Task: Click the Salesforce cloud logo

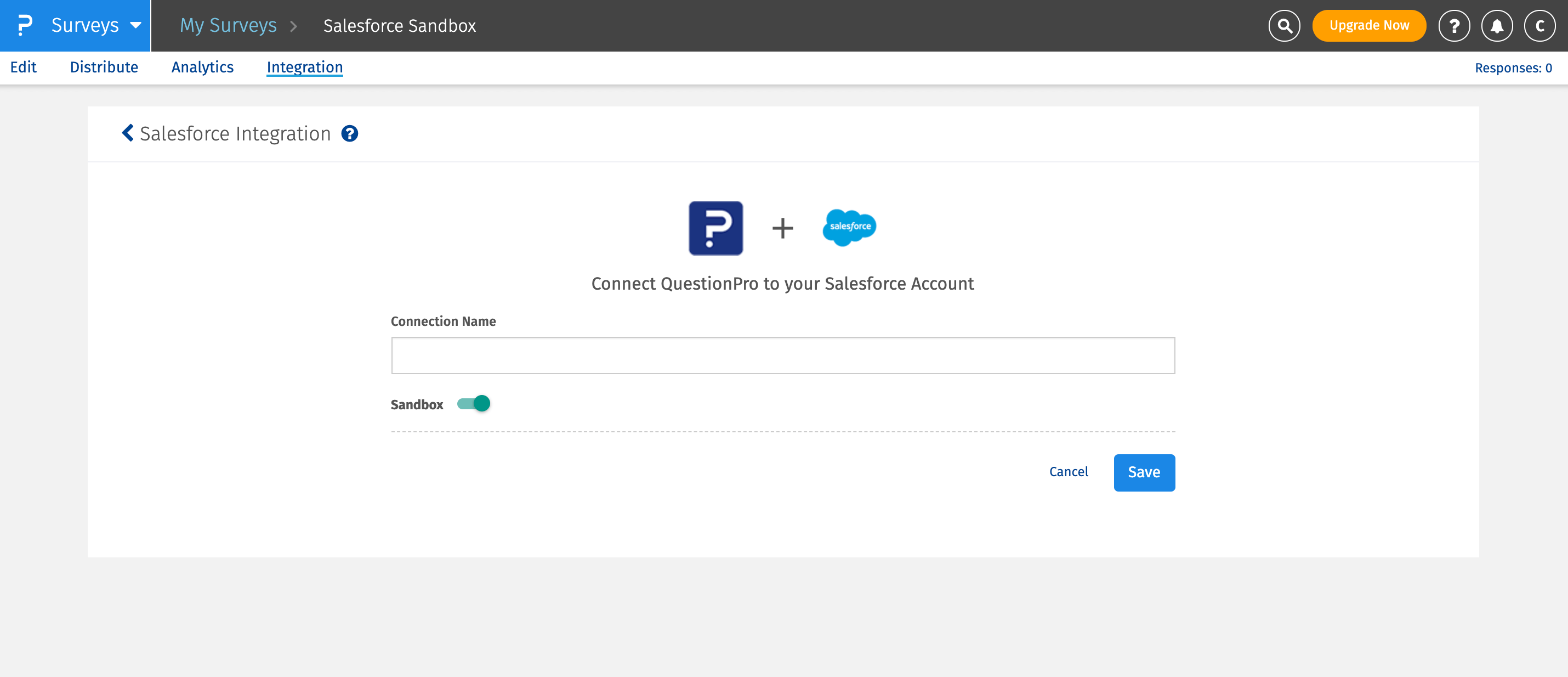Action: click(849, 228)
